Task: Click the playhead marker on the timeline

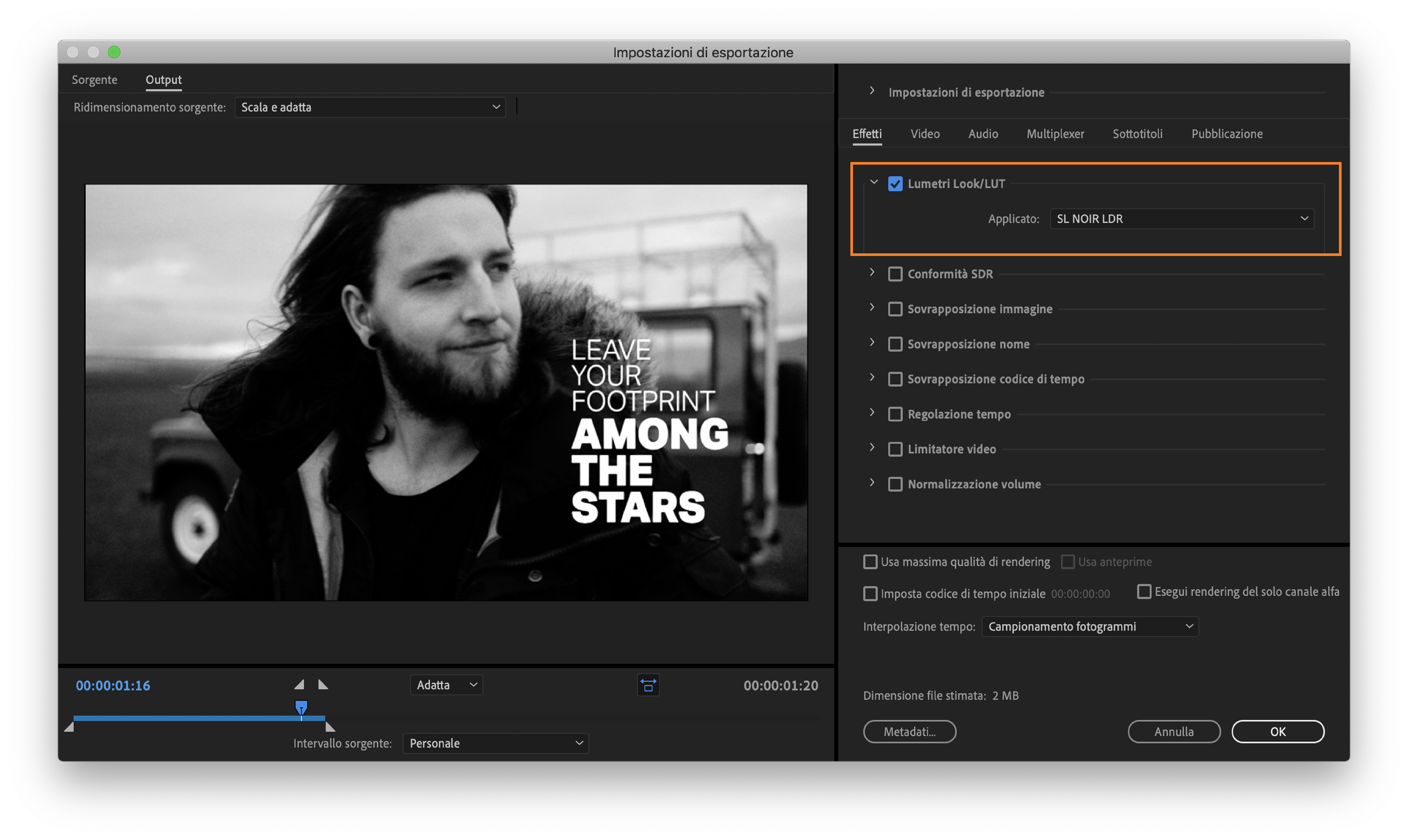Action: [x=301, y=707]
